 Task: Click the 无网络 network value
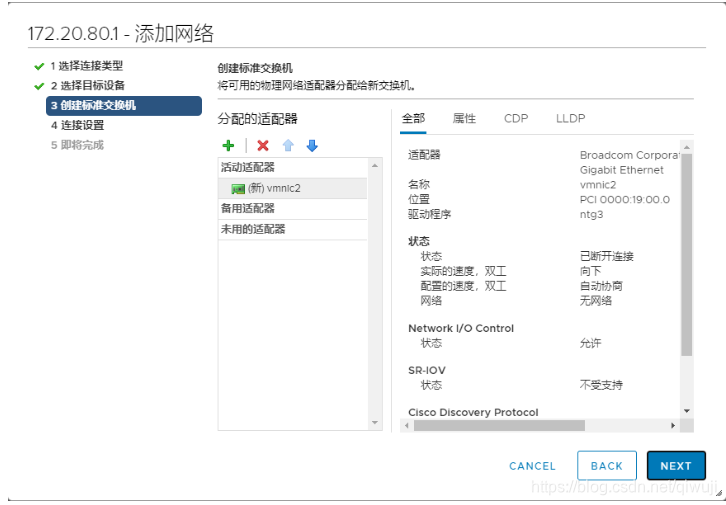(x=596, y=301)
